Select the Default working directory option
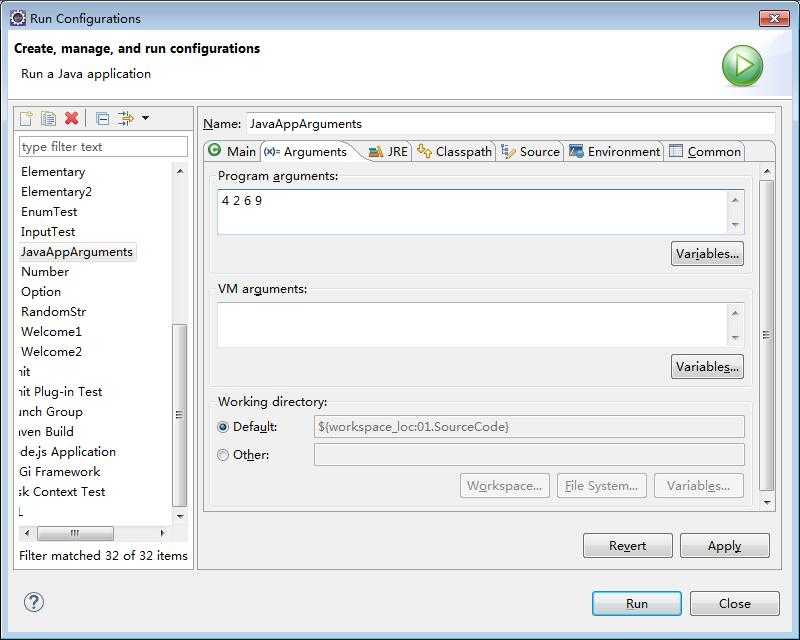800x640 pixels. 223,427
